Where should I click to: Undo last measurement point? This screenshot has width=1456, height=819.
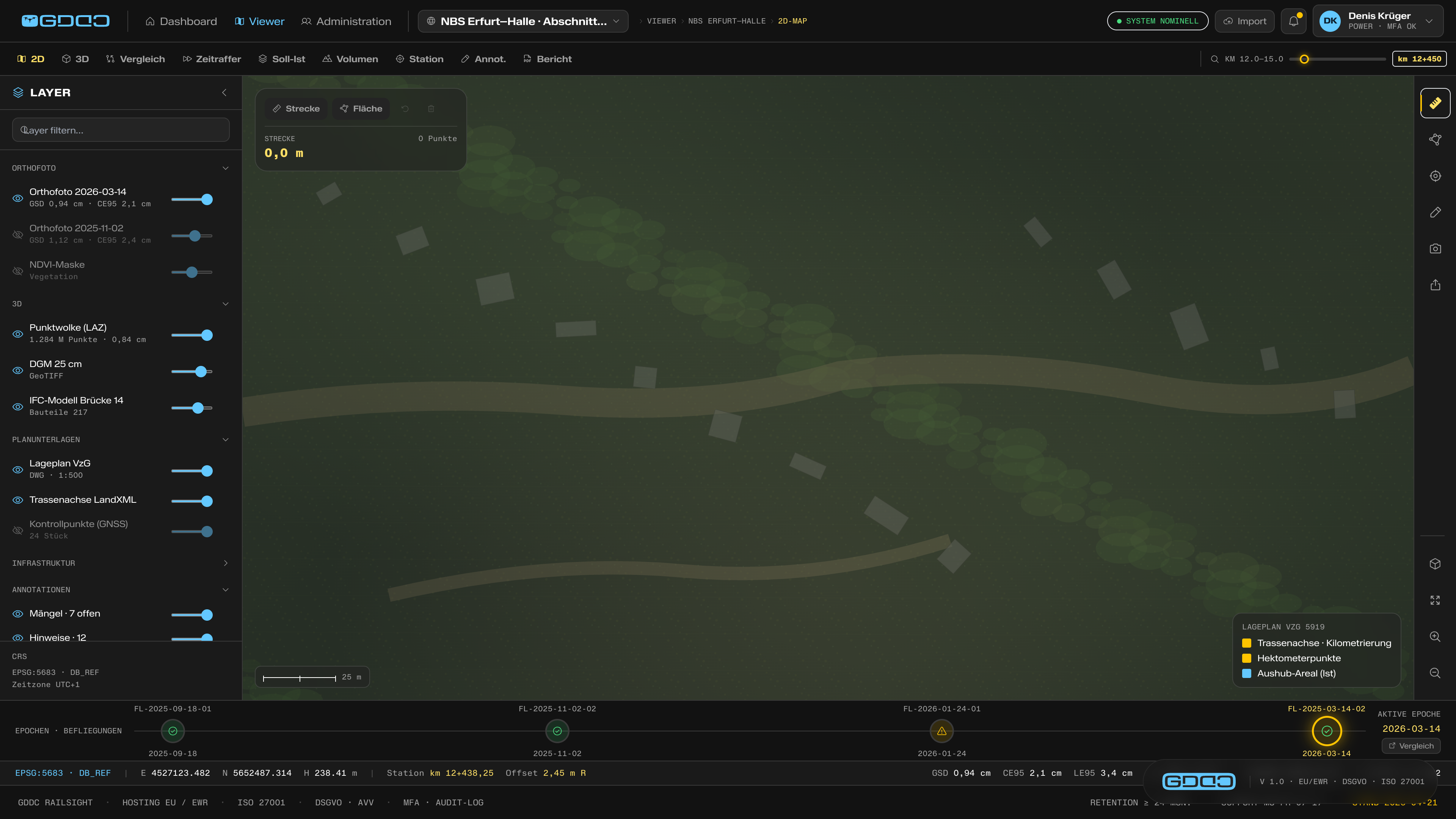(405, 108)
